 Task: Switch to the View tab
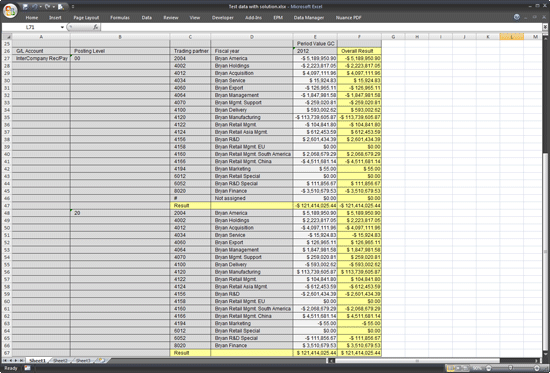click(x=195, y=18)
